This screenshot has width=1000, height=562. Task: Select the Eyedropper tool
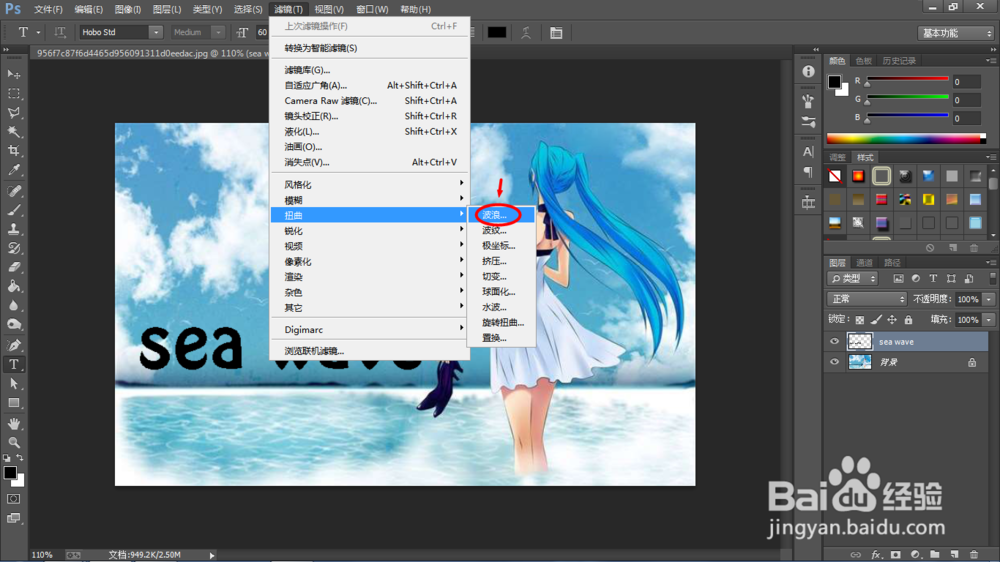(13, 170)
